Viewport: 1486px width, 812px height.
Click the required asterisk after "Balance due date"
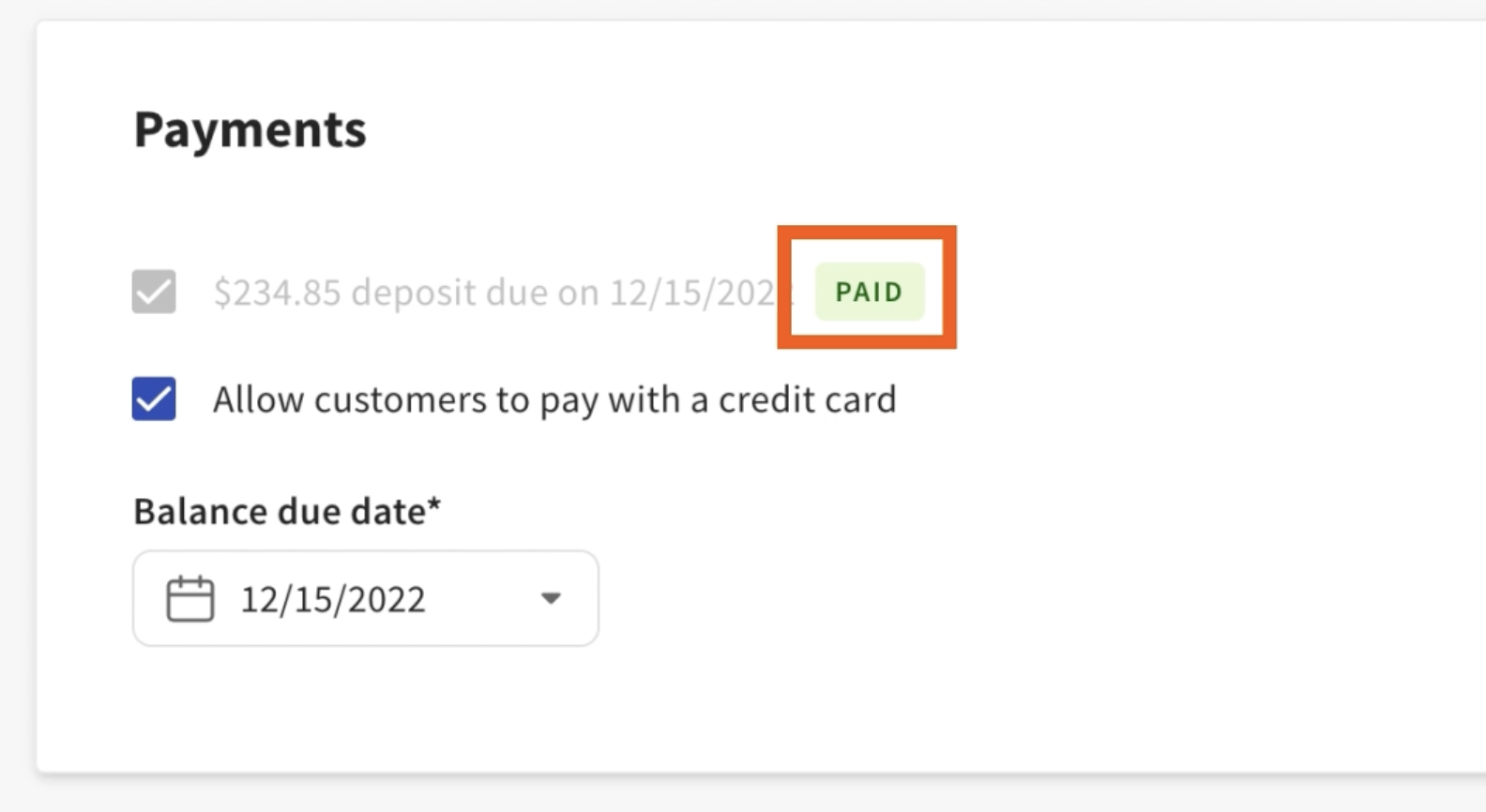[434, 506]
